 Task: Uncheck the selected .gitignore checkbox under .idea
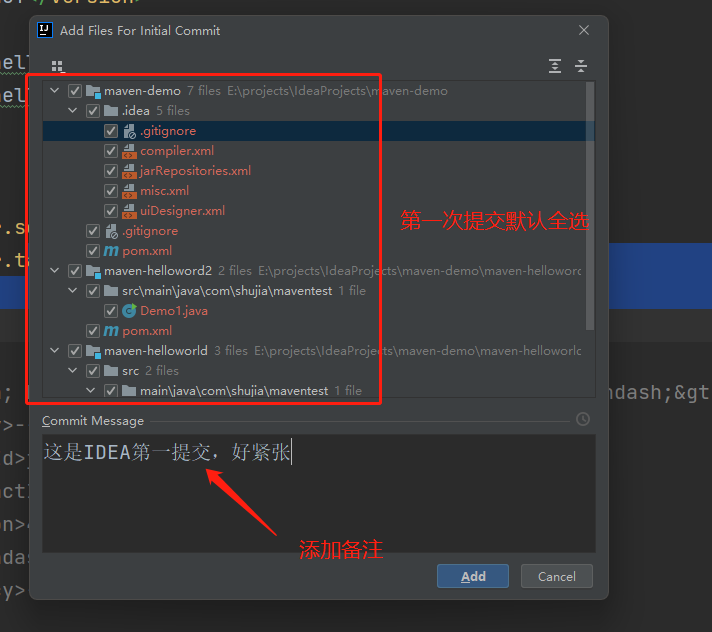[x=111, y=131]
